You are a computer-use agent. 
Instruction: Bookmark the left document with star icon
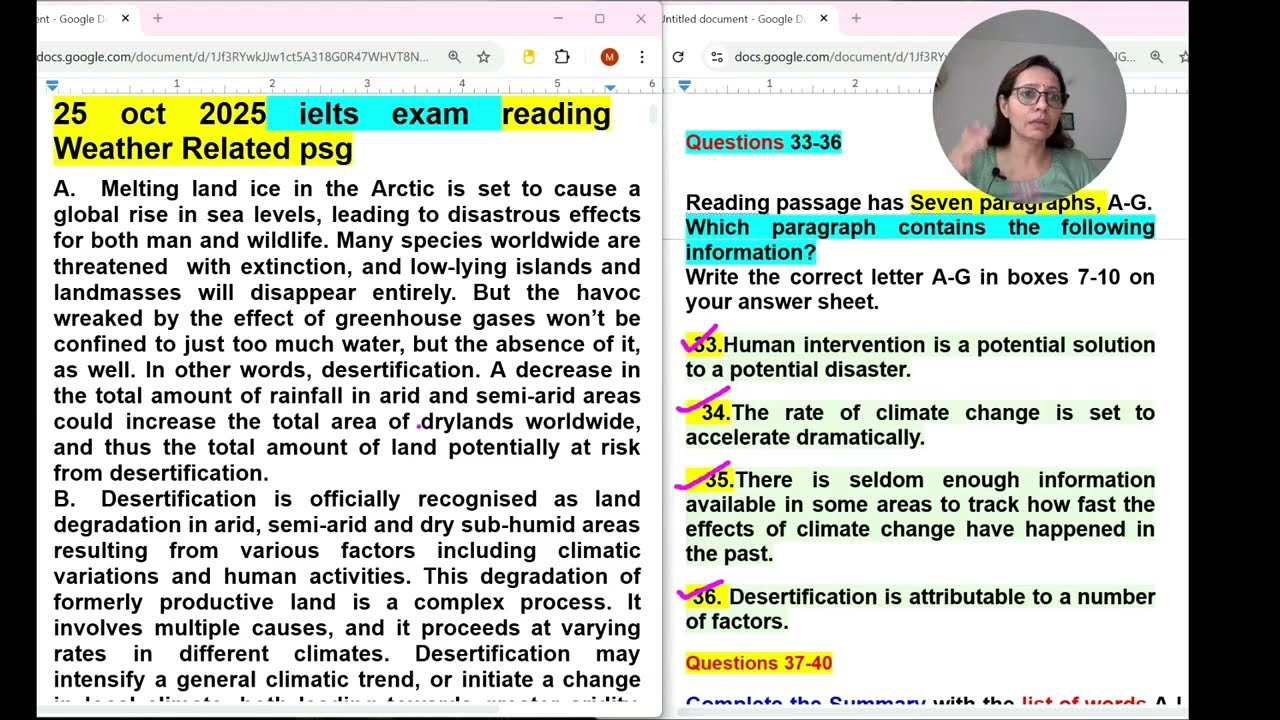click(x=484, y=57)
